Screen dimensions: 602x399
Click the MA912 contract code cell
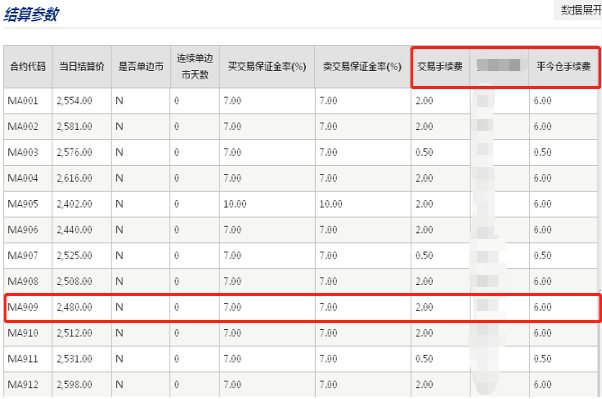[23, 384]
